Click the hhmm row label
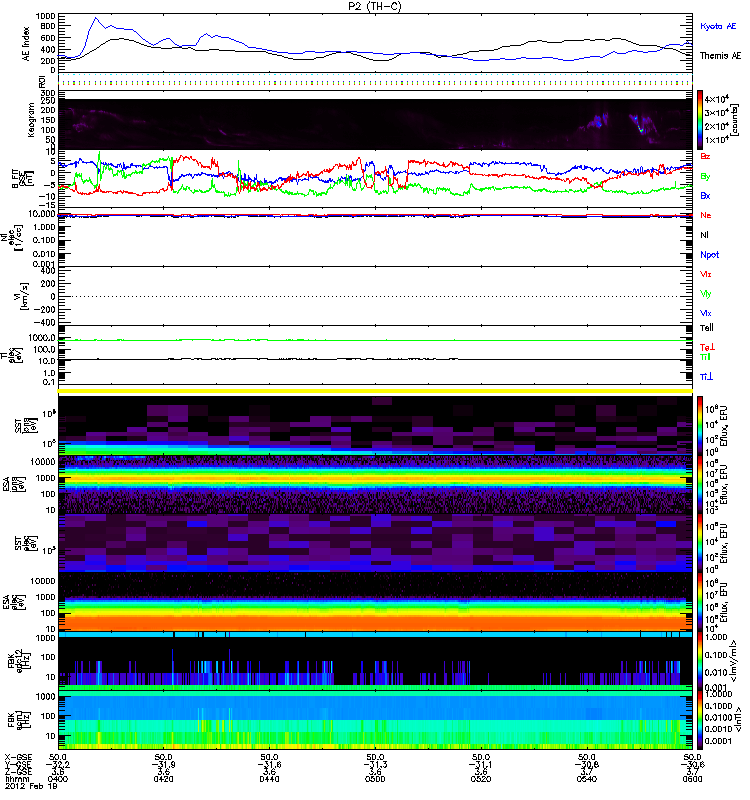Screen dimensions: 750x800 16,779
